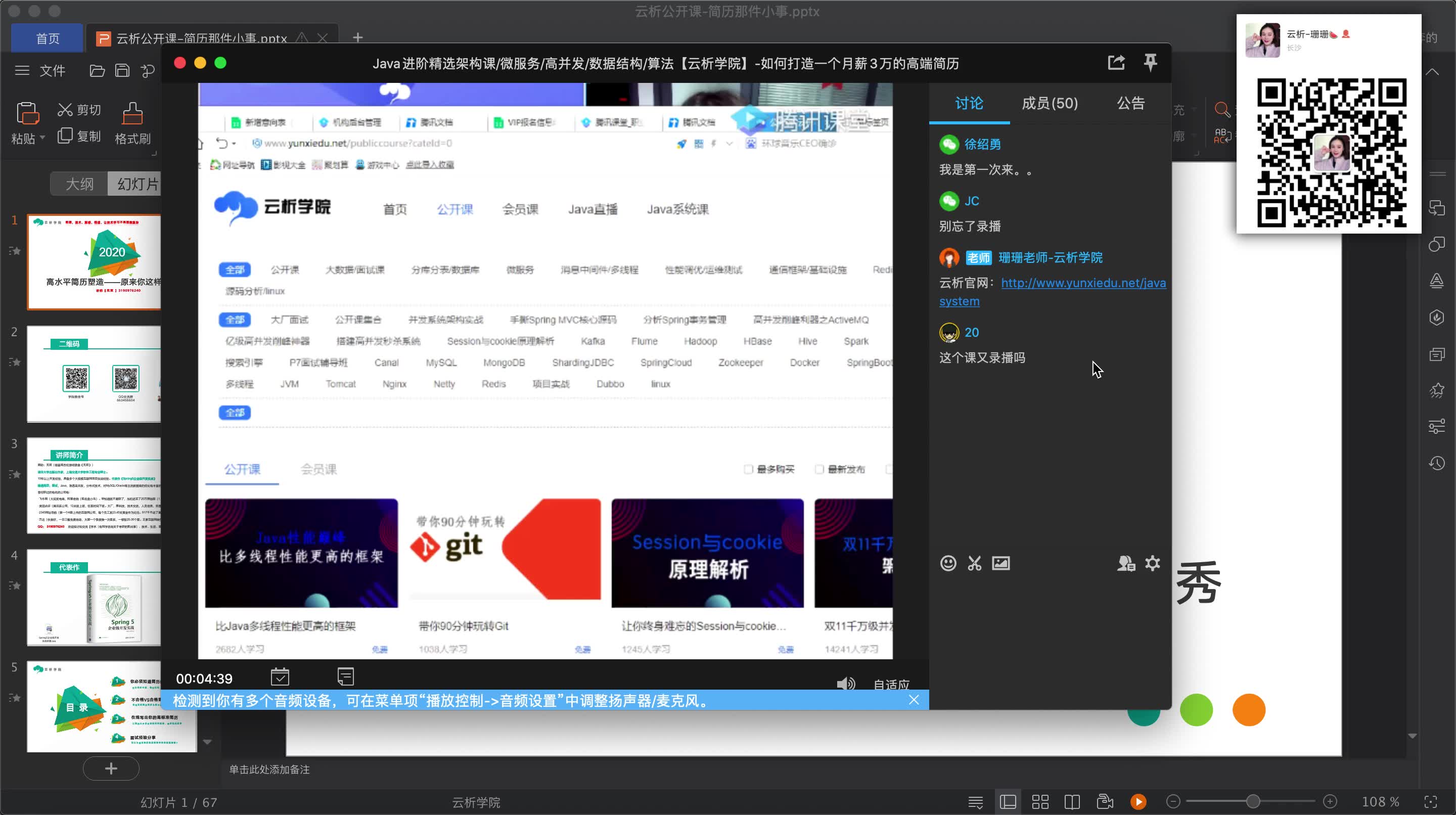Start slideshow with orange play button
This screenshot has height=815, width=1456.
(1138, 801)
